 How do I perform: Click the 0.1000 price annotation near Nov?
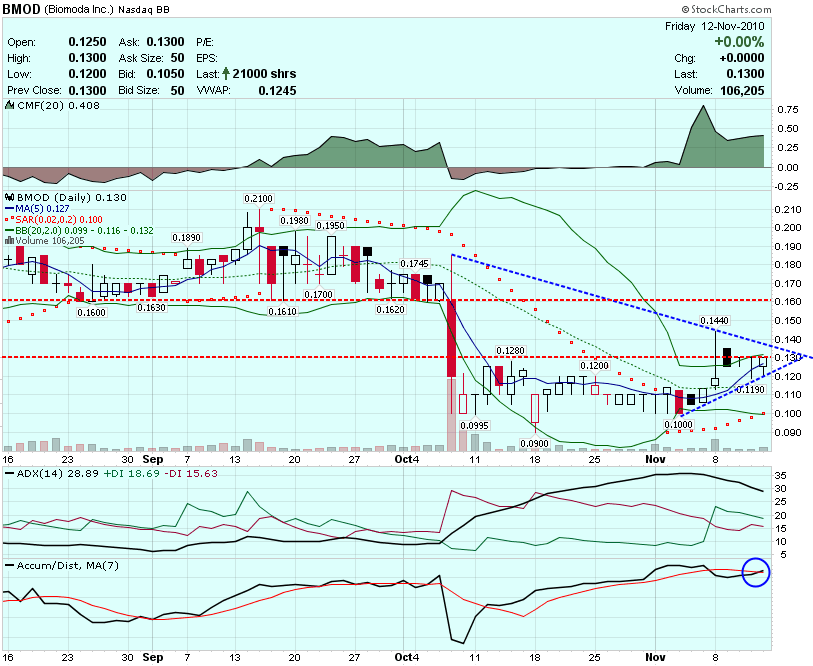[x=678, y=424]
